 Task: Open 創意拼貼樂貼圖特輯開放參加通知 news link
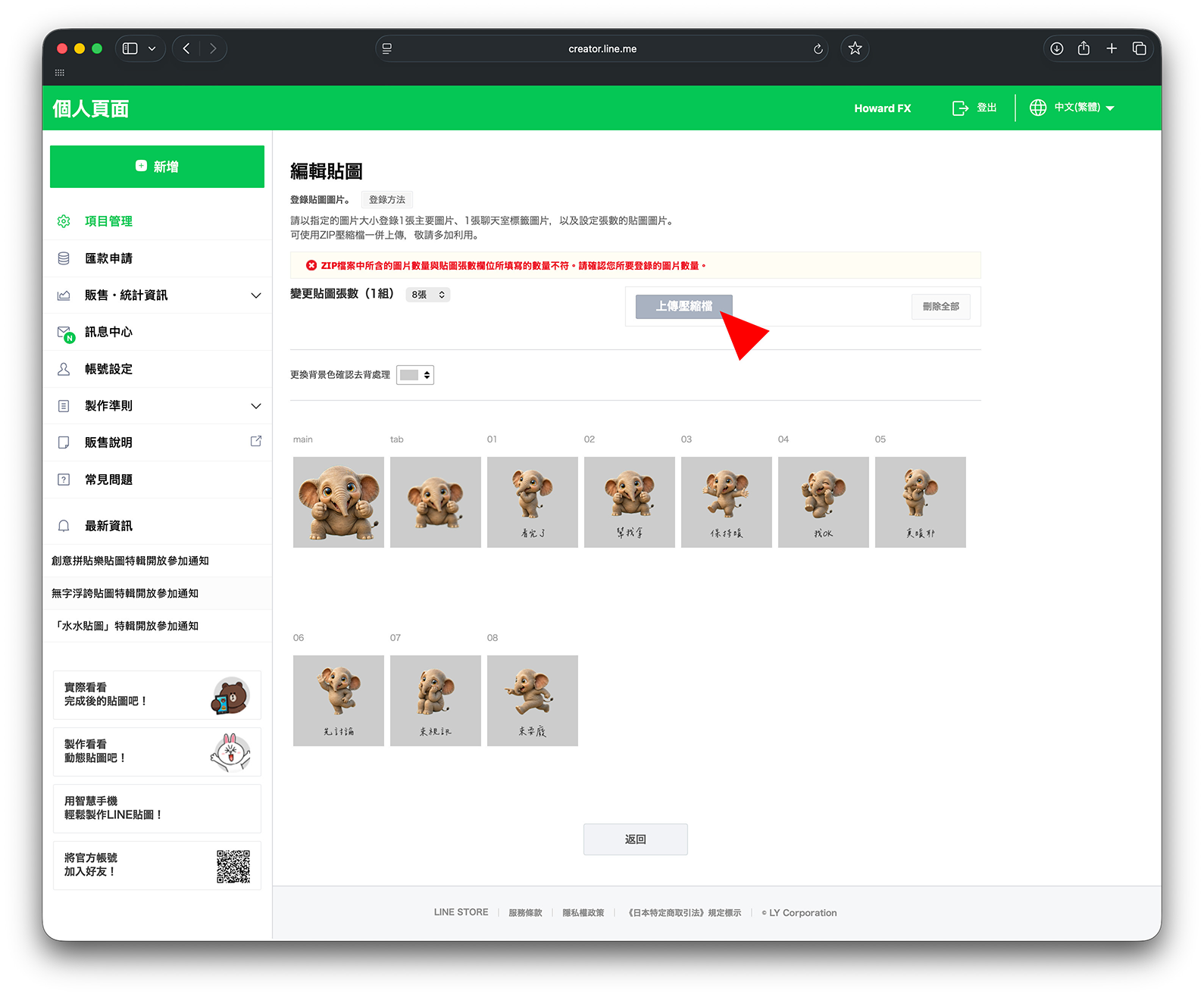pos(130,561)
